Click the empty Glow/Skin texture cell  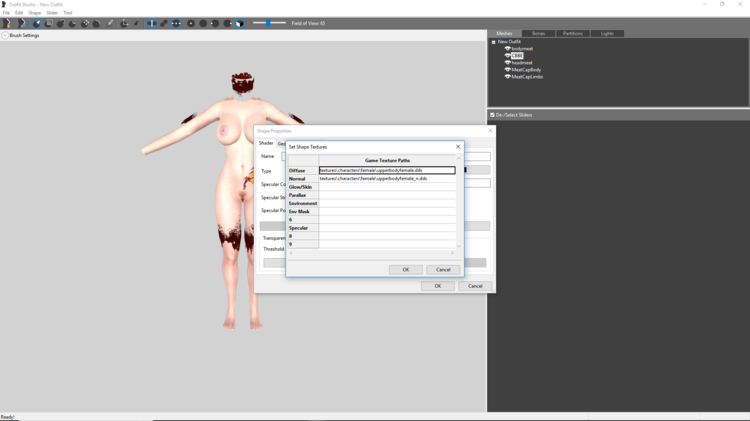pos(387,187)
